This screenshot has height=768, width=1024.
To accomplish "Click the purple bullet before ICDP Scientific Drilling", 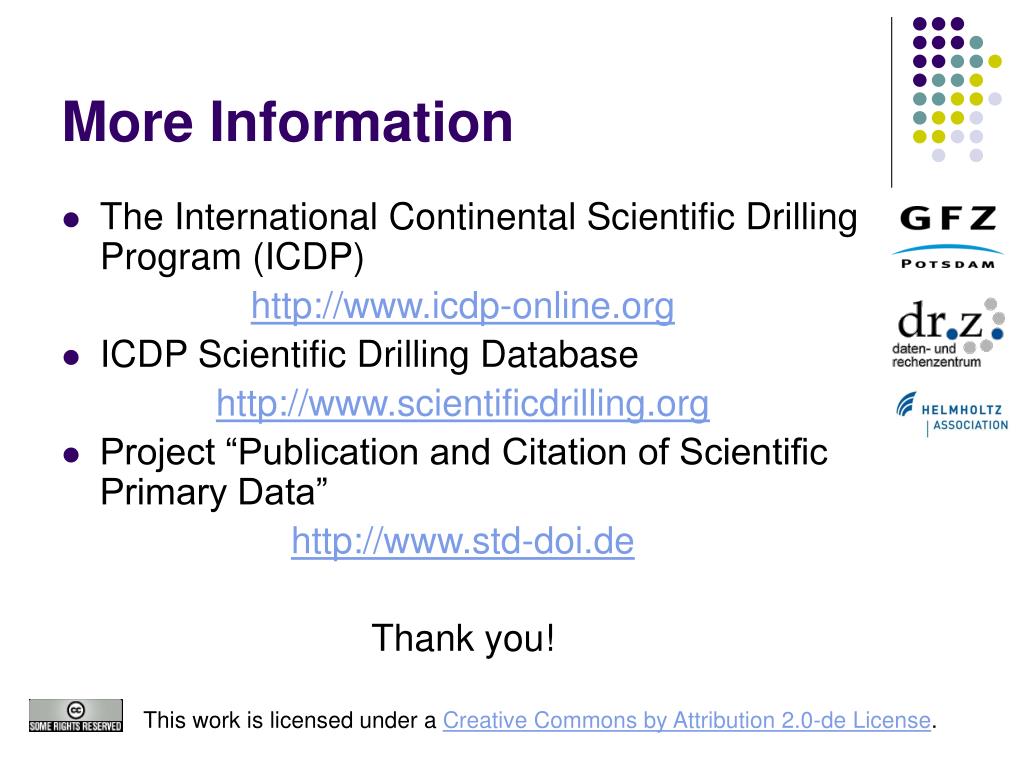I will [x=71, y=357].
